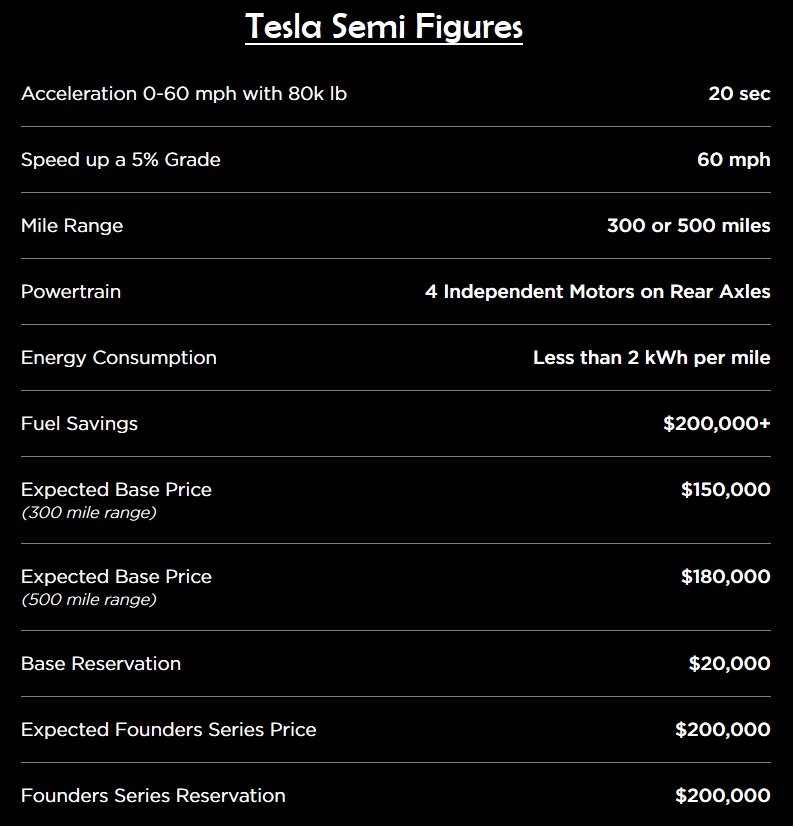Select the Mile Range label
The width and height of the screenshot is (794, 827).
(72, 226)
